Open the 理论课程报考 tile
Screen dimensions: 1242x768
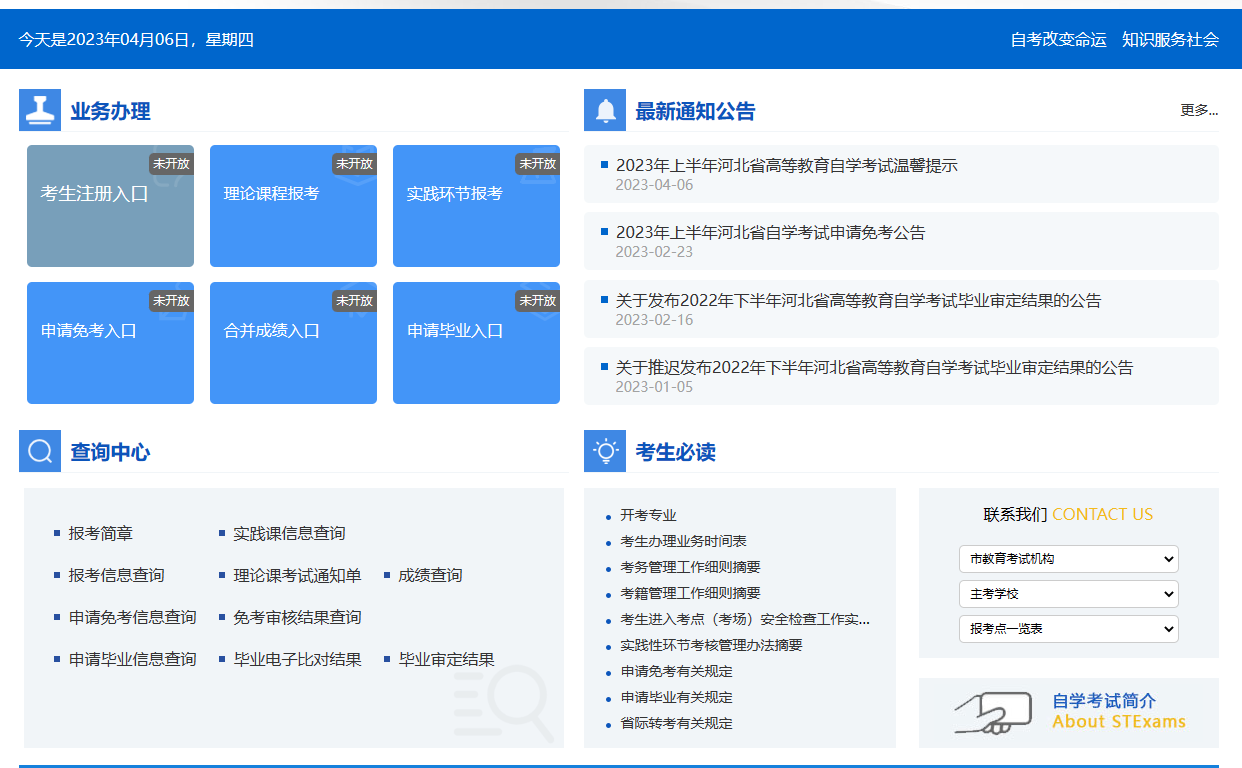(x=293, y=206)
